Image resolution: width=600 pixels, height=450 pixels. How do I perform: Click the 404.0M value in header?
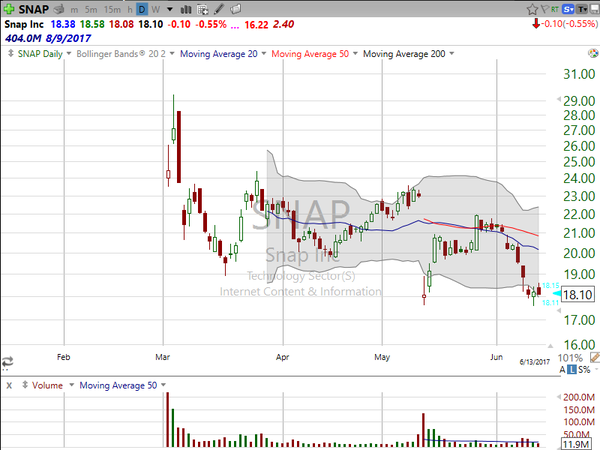23,38
